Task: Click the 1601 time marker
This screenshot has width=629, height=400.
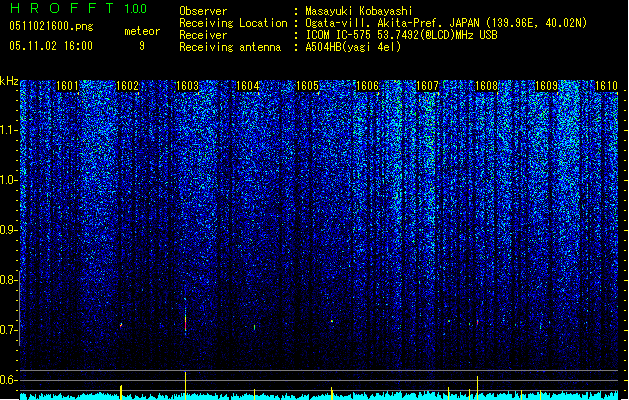Action: click(67, 86)
